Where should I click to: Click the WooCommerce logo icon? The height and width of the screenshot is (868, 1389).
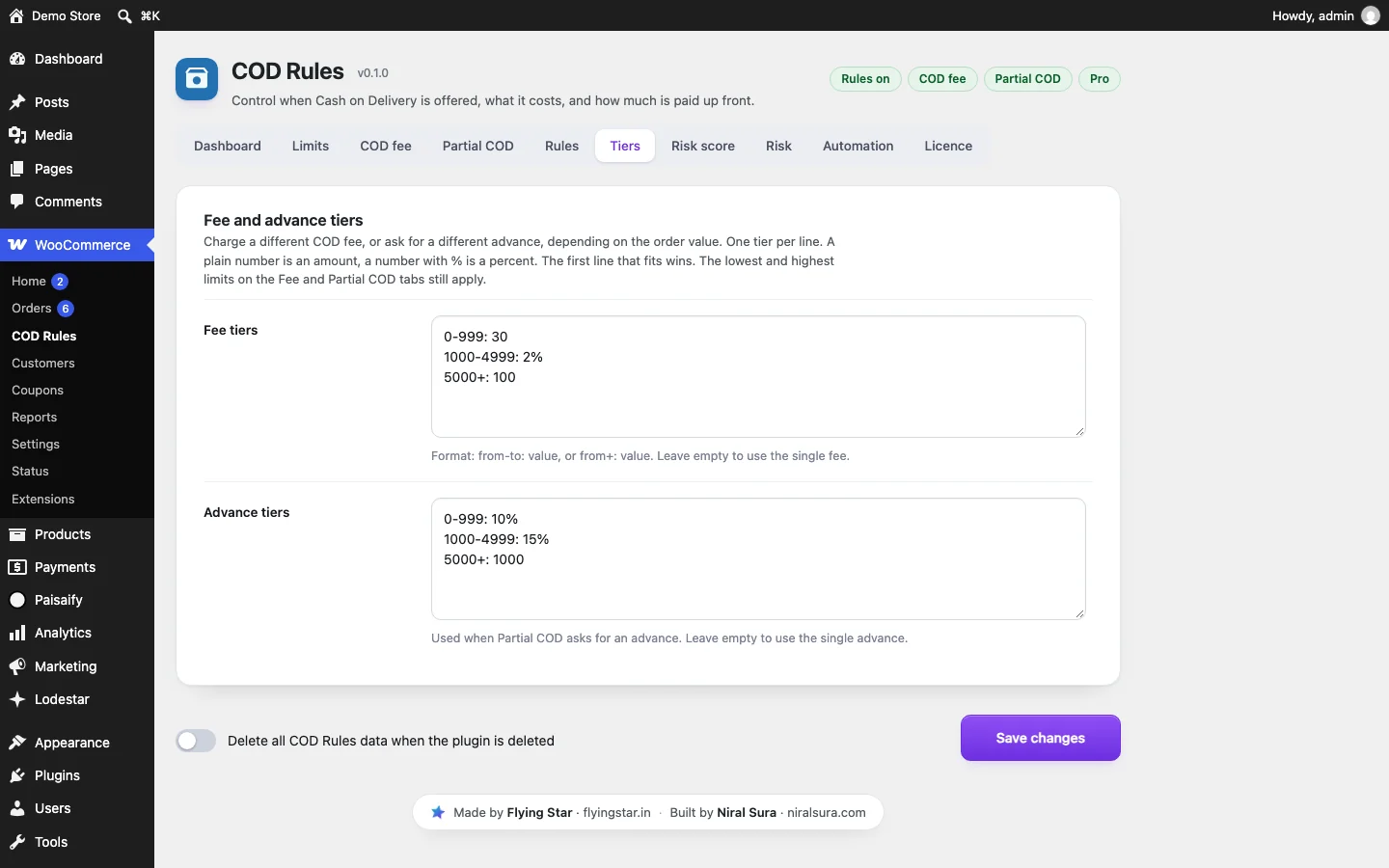click(x=17, y=245)
